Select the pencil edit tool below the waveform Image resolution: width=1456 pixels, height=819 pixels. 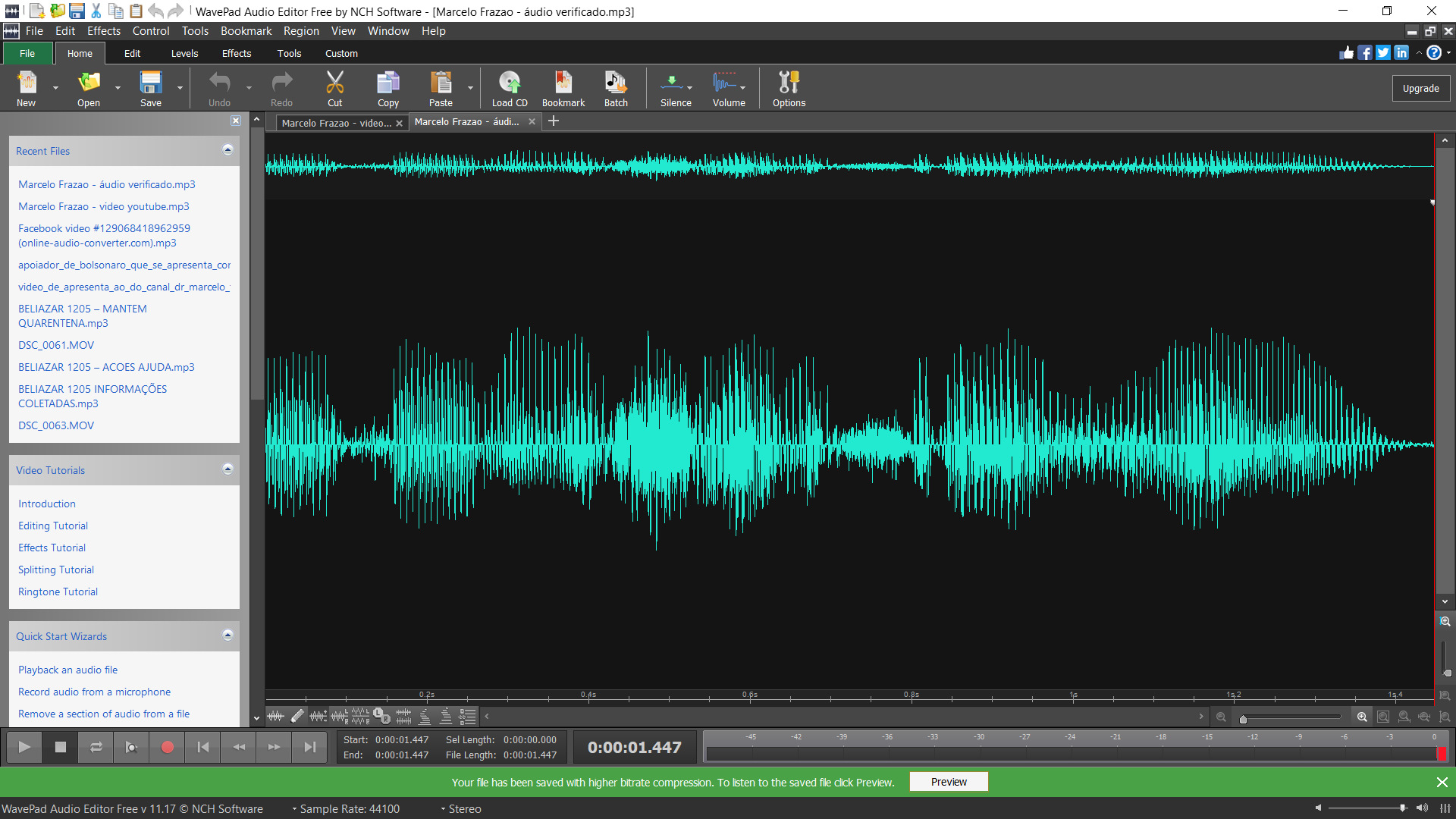click(x=297, y=716)
